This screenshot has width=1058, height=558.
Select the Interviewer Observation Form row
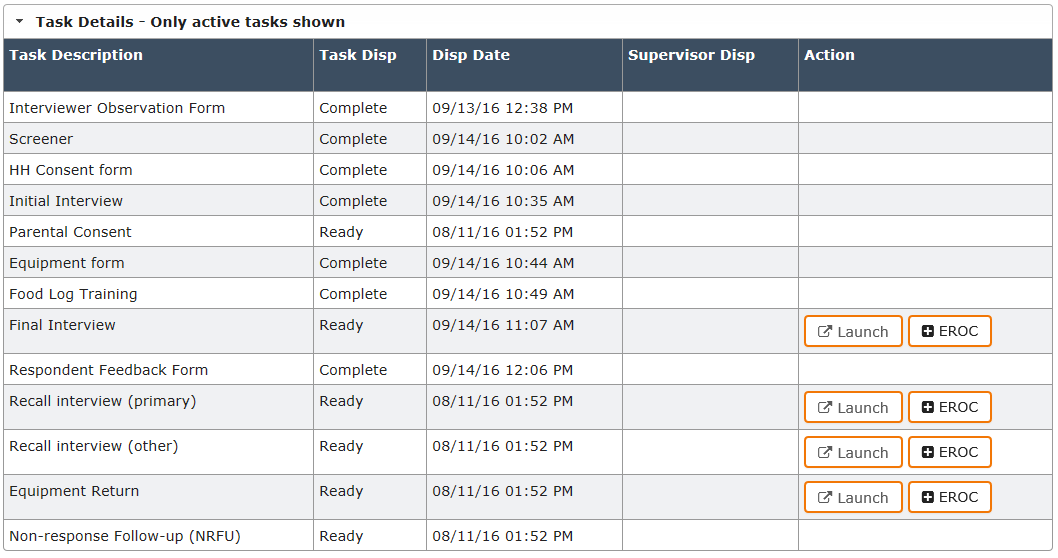tap(117, 108)
